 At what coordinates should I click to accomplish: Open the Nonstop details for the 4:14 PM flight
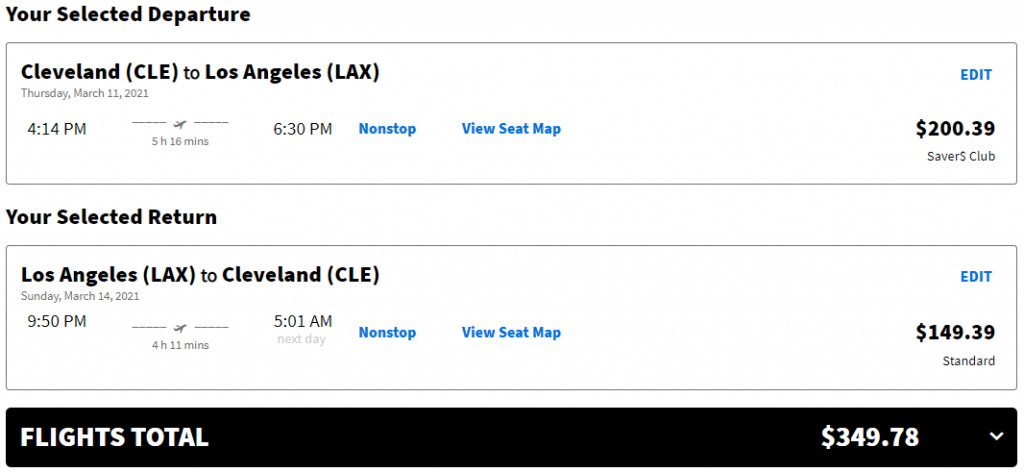[387, 129]
